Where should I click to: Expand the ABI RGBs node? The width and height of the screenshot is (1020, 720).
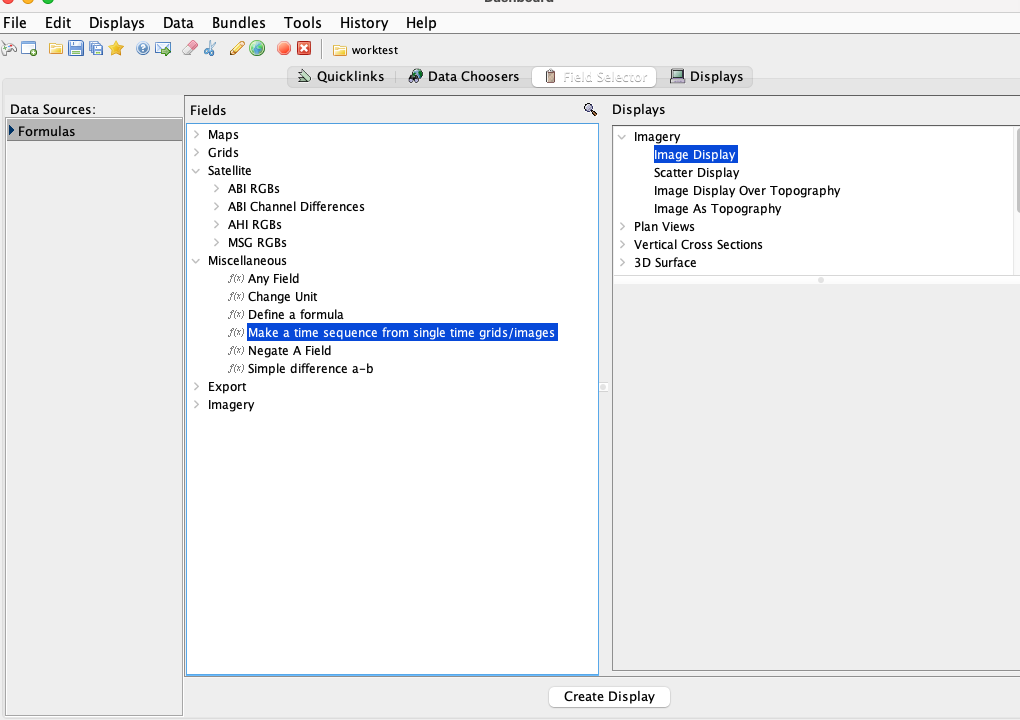click(216, 189)
